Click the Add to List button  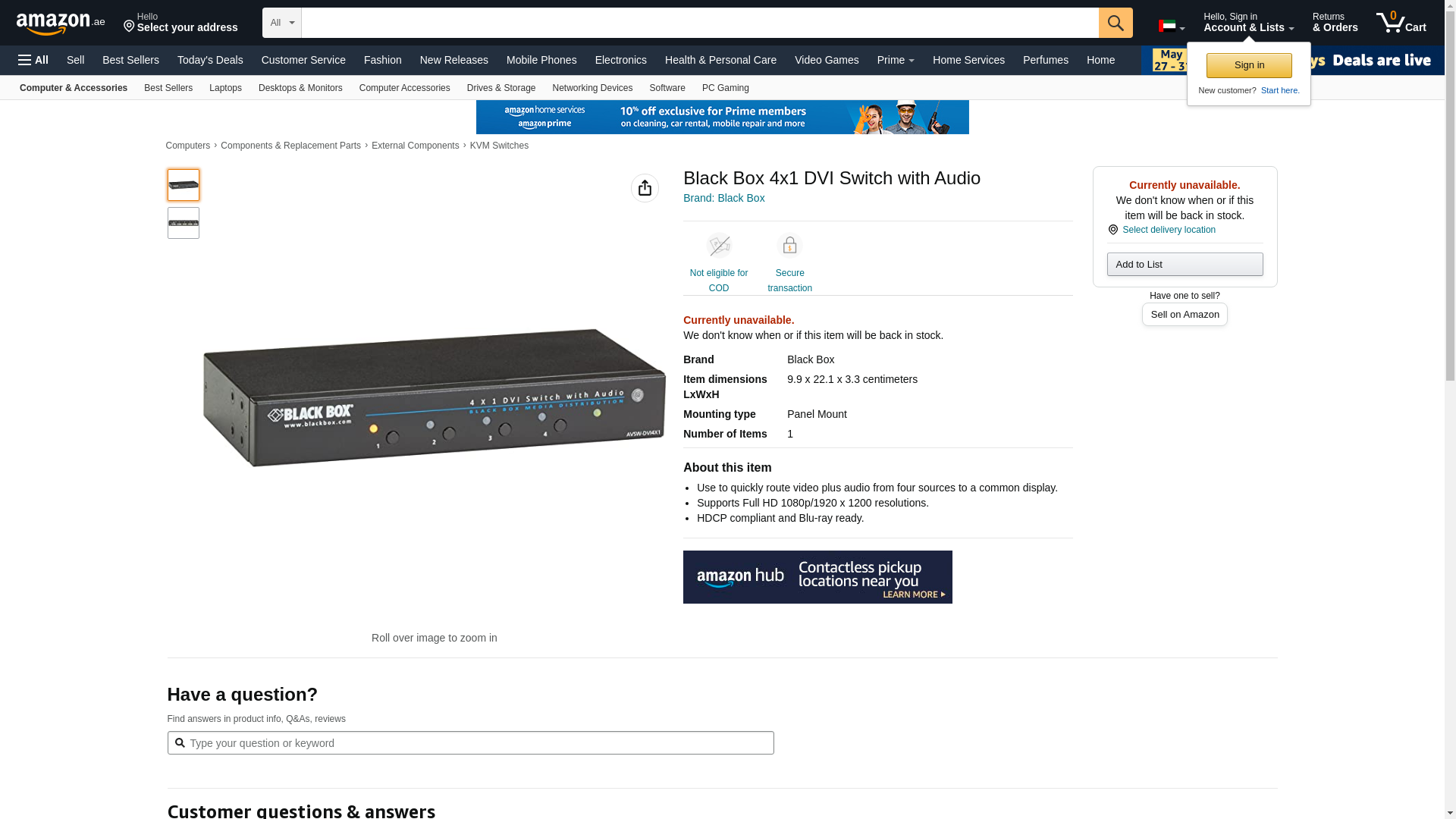point(1184,265)
